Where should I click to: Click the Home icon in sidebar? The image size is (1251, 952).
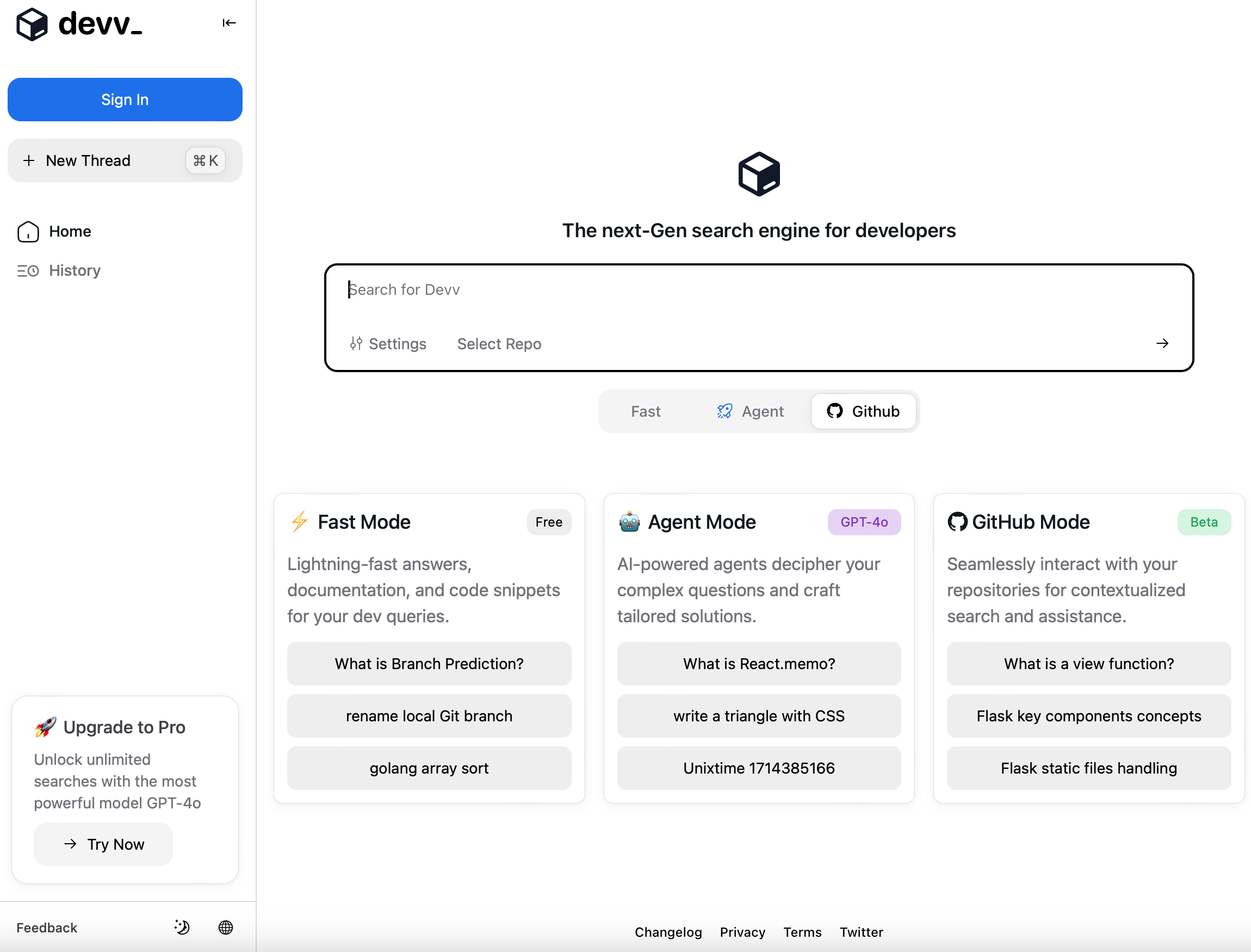[x=28, y=231]
